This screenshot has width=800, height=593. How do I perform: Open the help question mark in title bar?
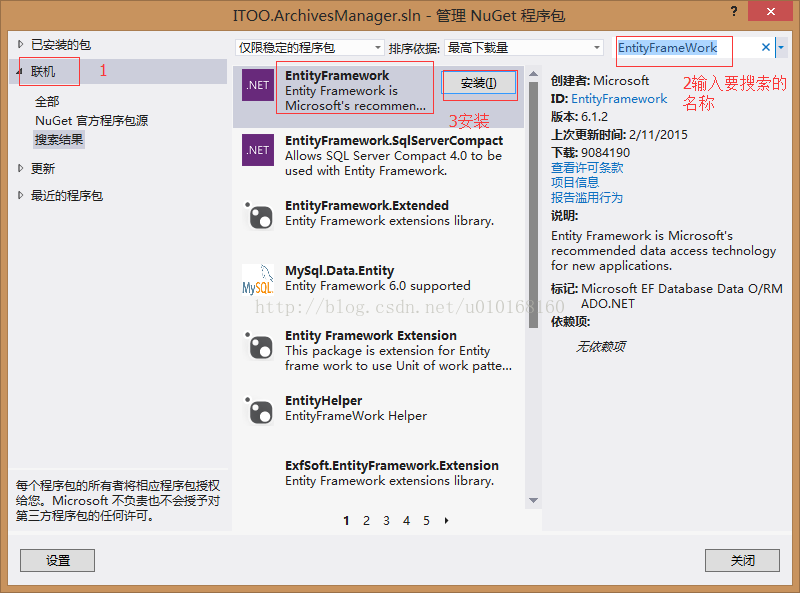click(734, 11)
